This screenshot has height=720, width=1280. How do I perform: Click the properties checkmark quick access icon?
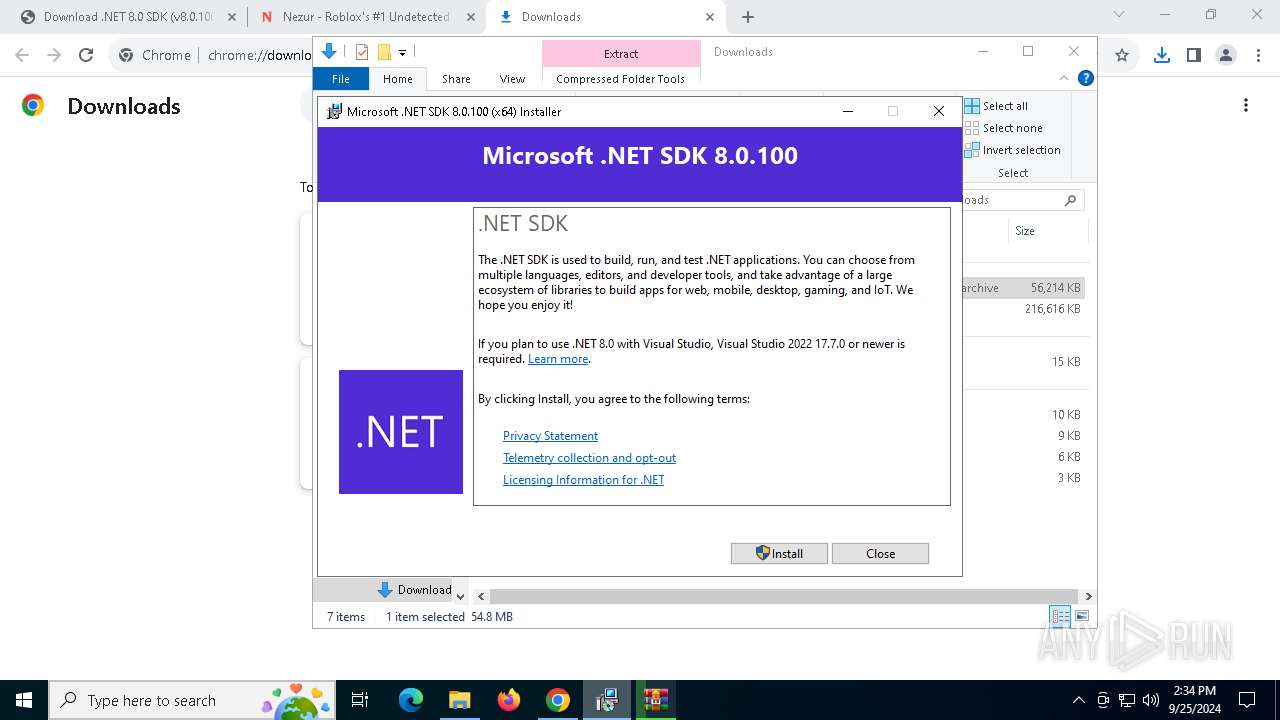[x=362, y=52]
